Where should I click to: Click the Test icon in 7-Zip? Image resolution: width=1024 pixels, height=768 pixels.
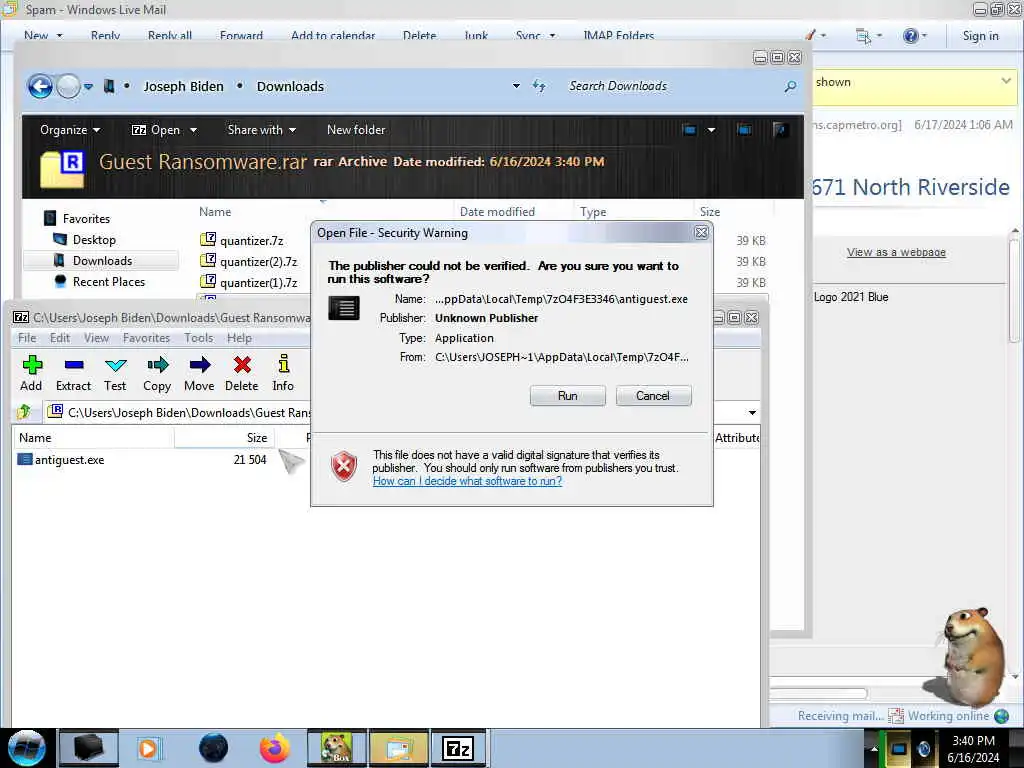(x=116, y=364)
